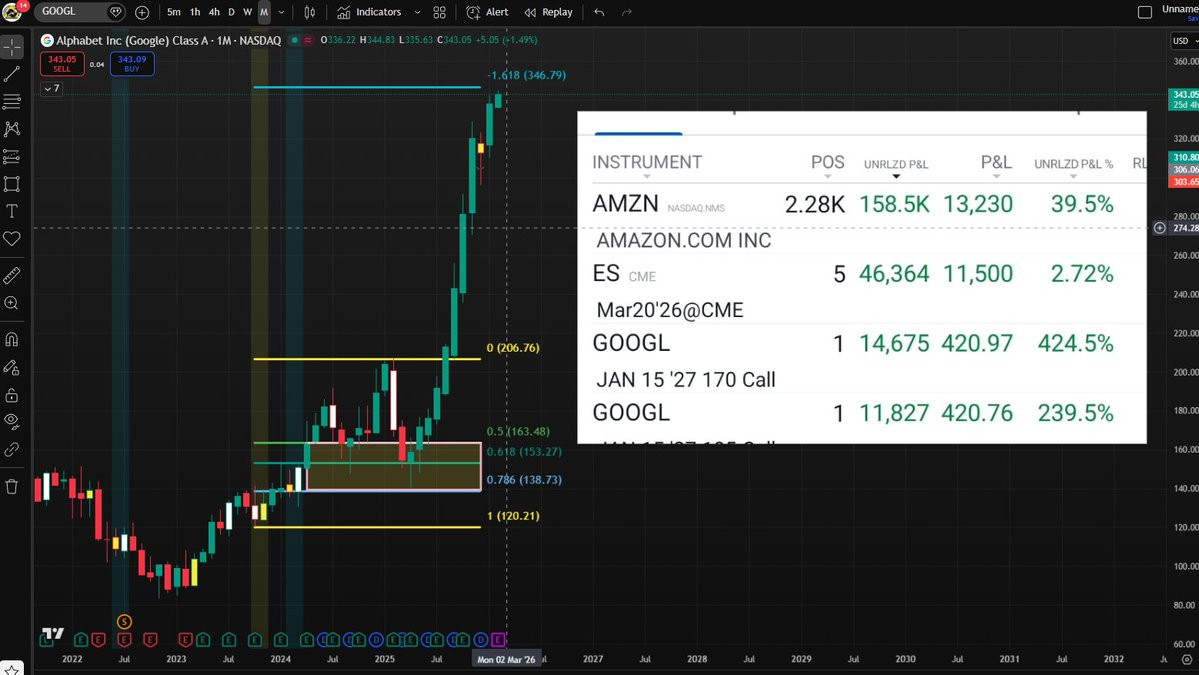The height and width of the screenshot is (675, 1199).
Task: Activate the zoom in tool
Action: click(x=12, y=303)
